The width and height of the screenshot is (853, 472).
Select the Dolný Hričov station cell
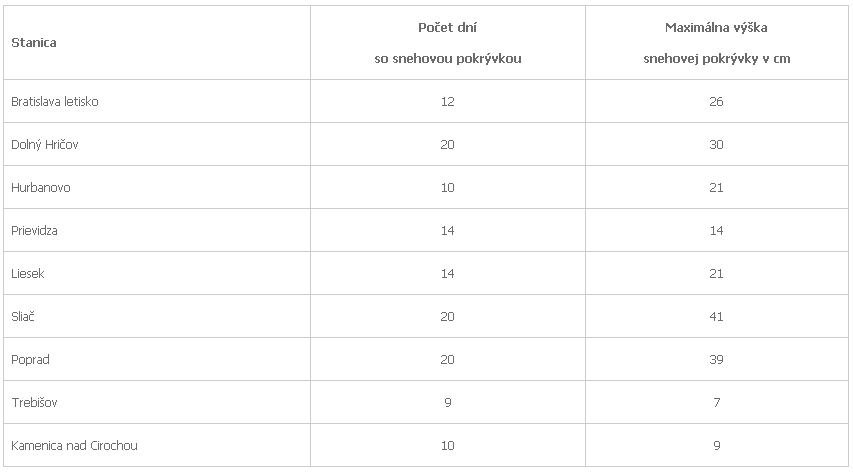(45, 145)
